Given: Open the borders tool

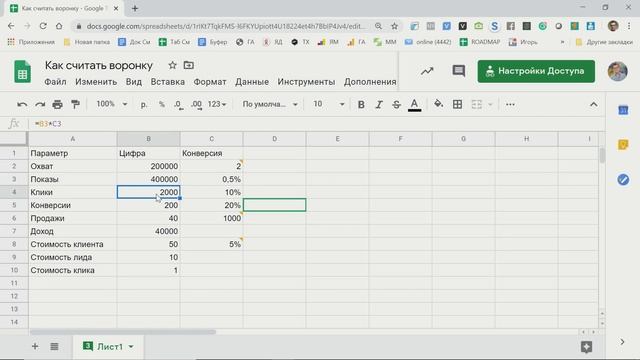Looking at the screenshot, I should [458, 104].
